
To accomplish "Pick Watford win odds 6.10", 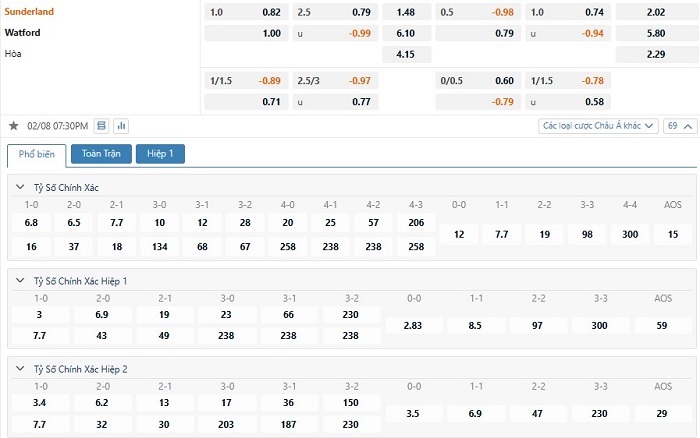I will point(406,33).
